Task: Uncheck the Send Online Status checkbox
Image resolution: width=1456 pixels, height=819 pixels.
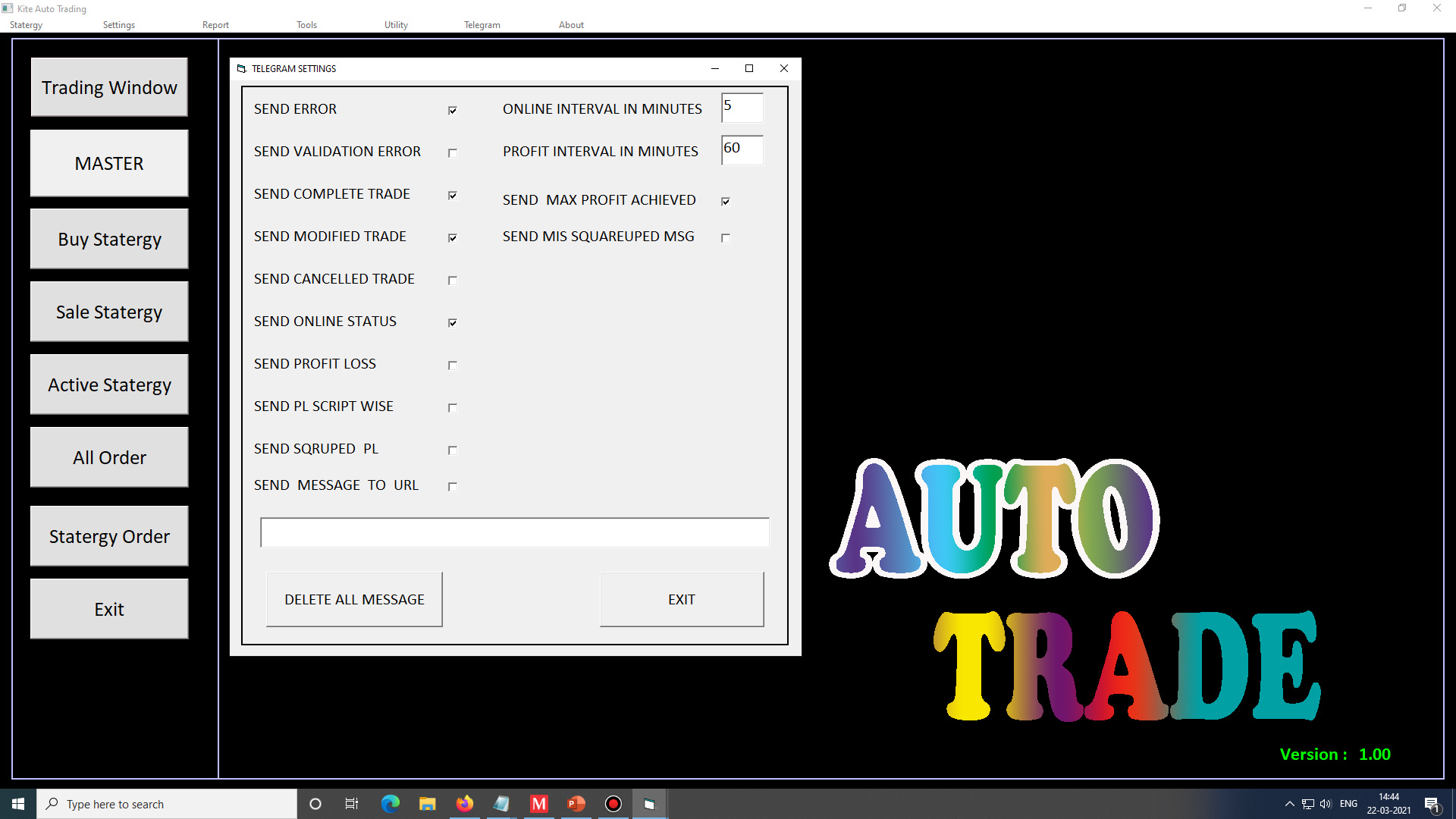Action: 453,322
